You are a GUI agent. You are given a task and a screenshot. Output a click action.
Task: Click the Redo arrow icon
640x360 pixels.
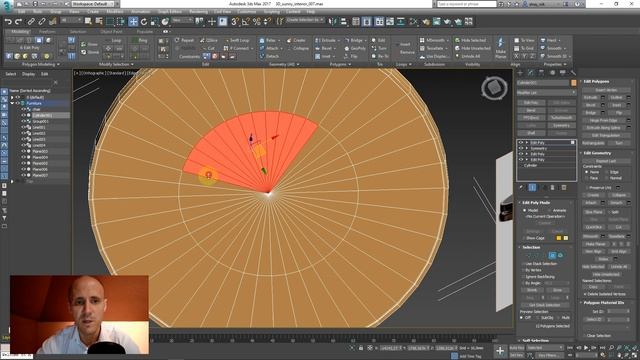pyautogui.click(x=18, y=21)
